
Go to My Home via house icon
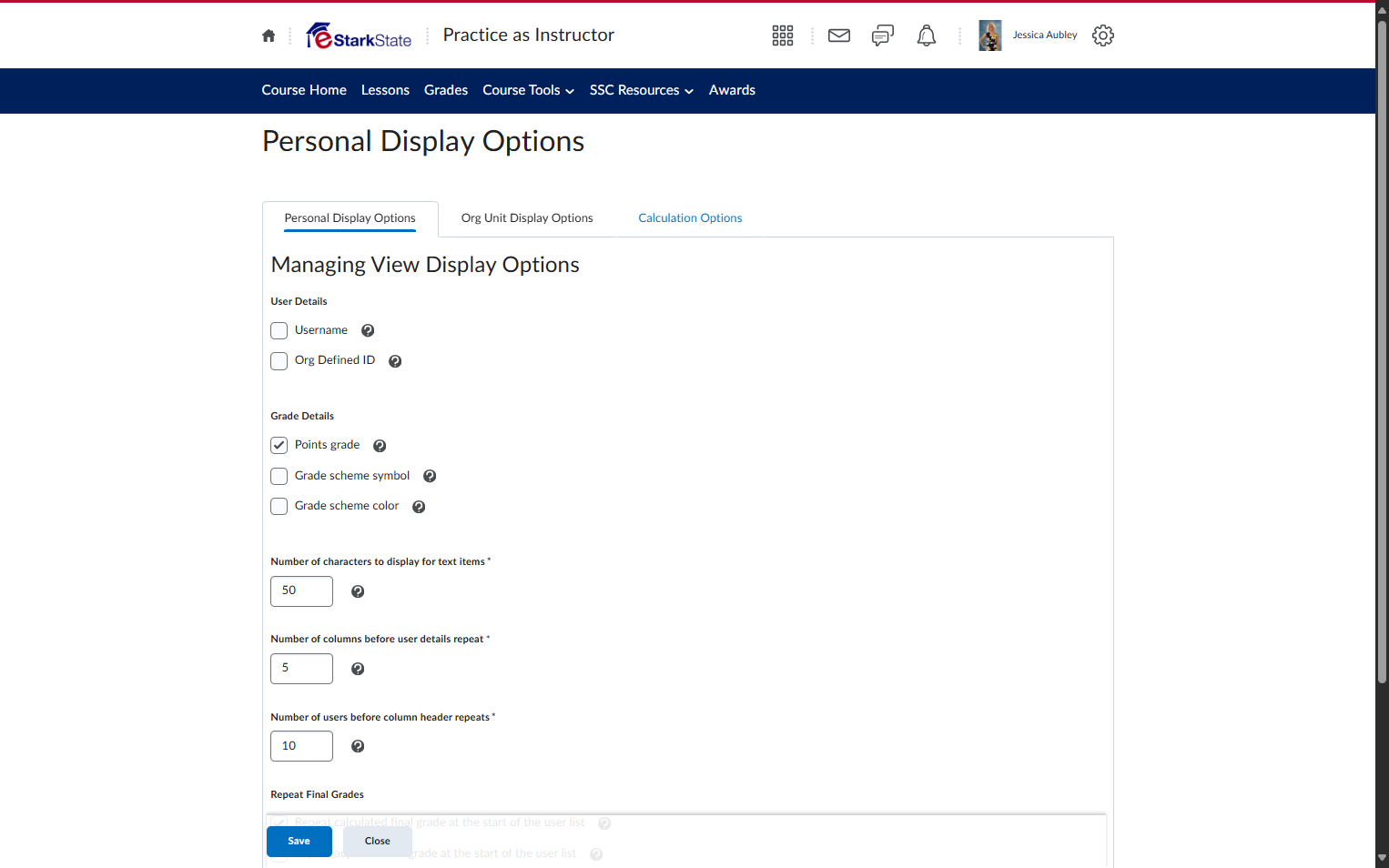269,35
